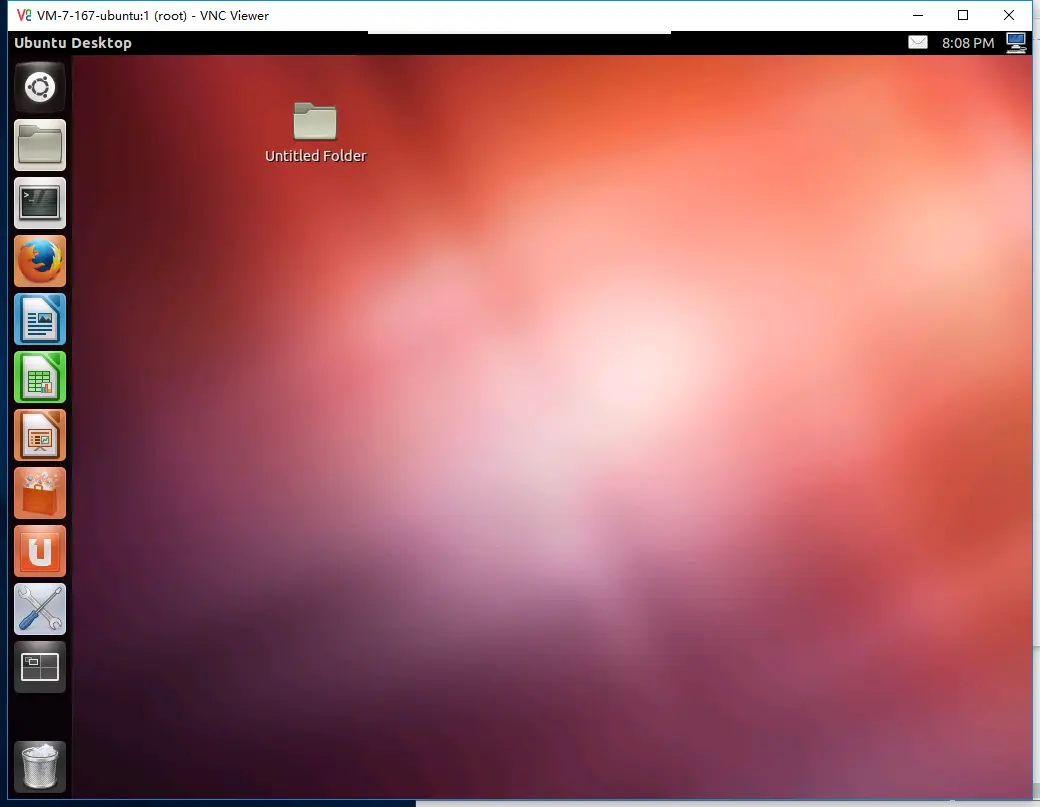
Task: Click the Untitled Folder name label
Action: tap(316, 156)
